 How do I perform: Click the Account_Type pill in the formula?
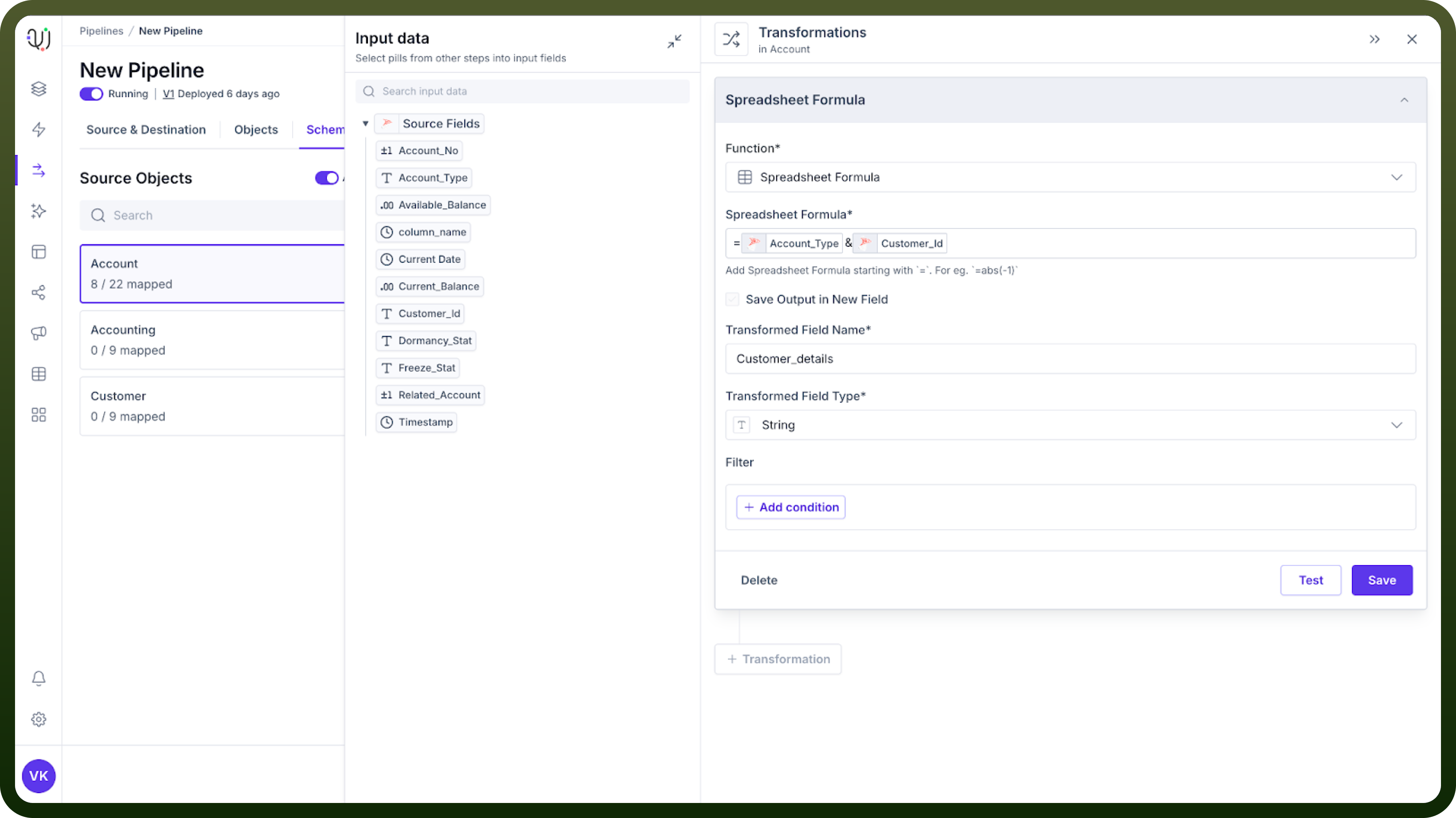tap(792, 243)
